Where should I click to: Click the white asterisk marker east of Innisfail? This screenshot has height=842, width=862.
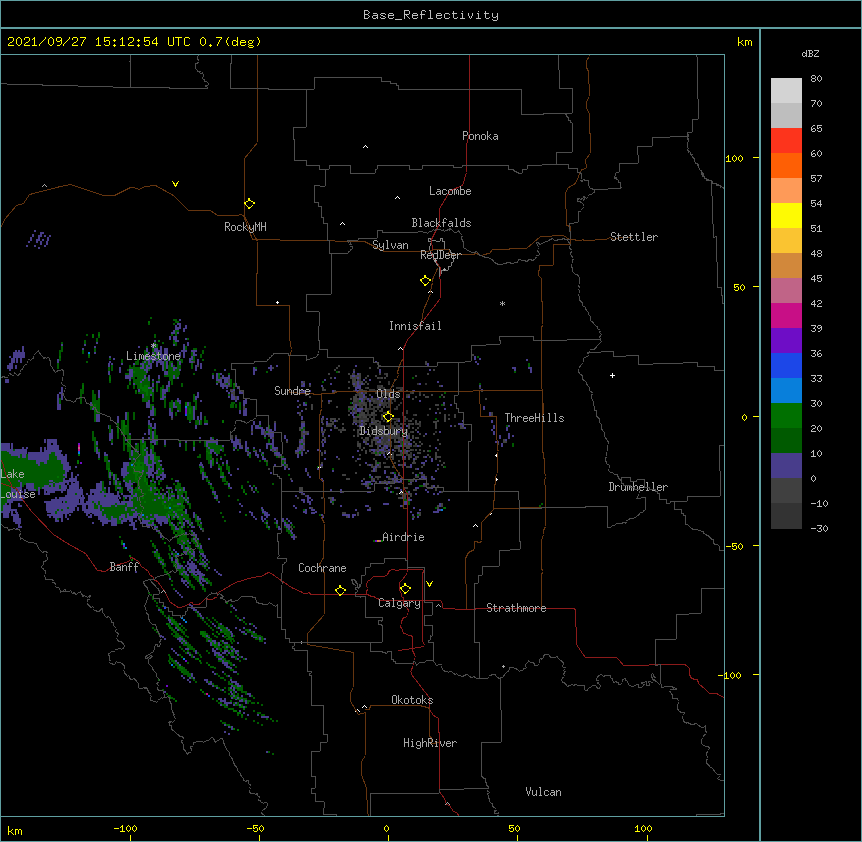point(502,303)
